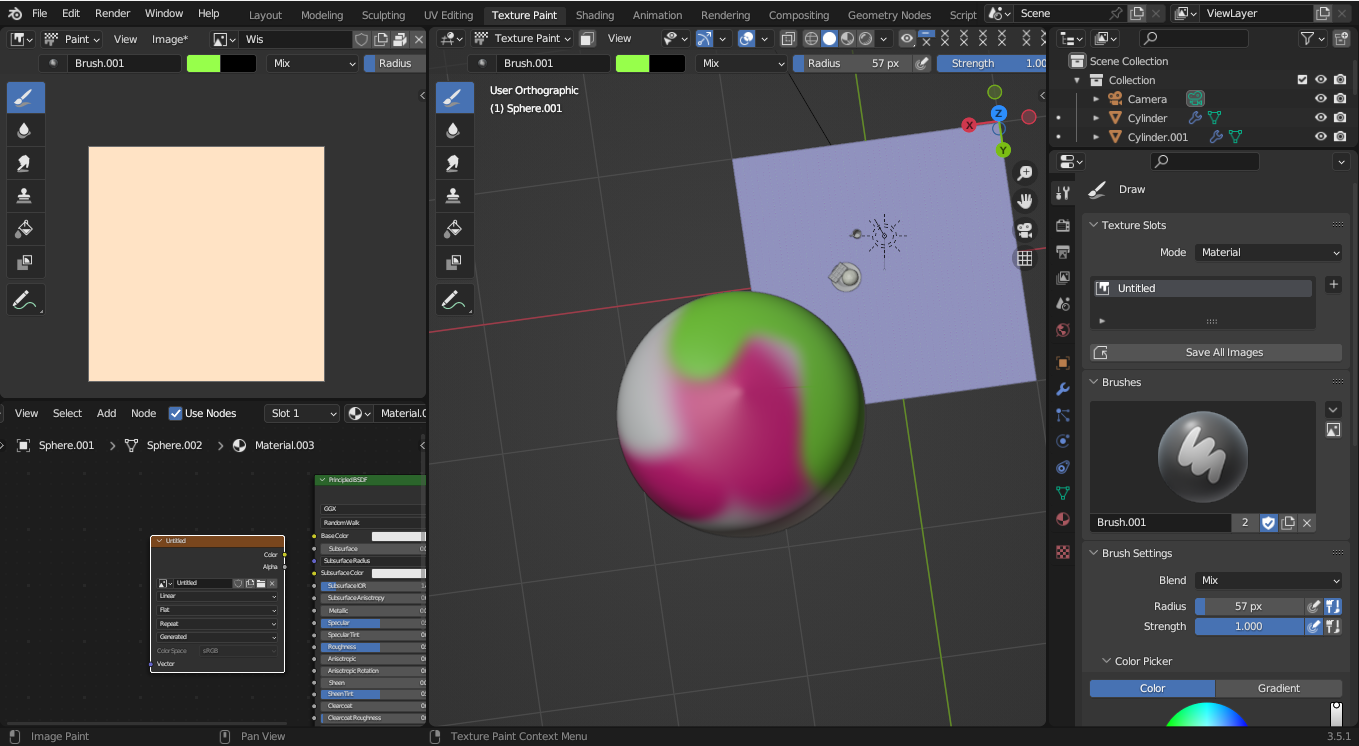The width and height of the screenshot is (1359, 746).
Task: Click Save All Images button
Action: point(1215,352)
